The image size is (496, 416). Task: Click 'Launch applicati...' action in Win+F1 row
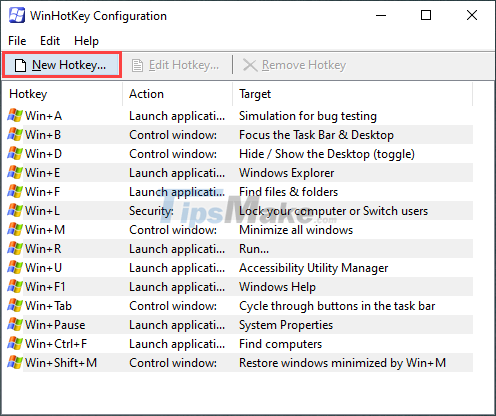177,287
